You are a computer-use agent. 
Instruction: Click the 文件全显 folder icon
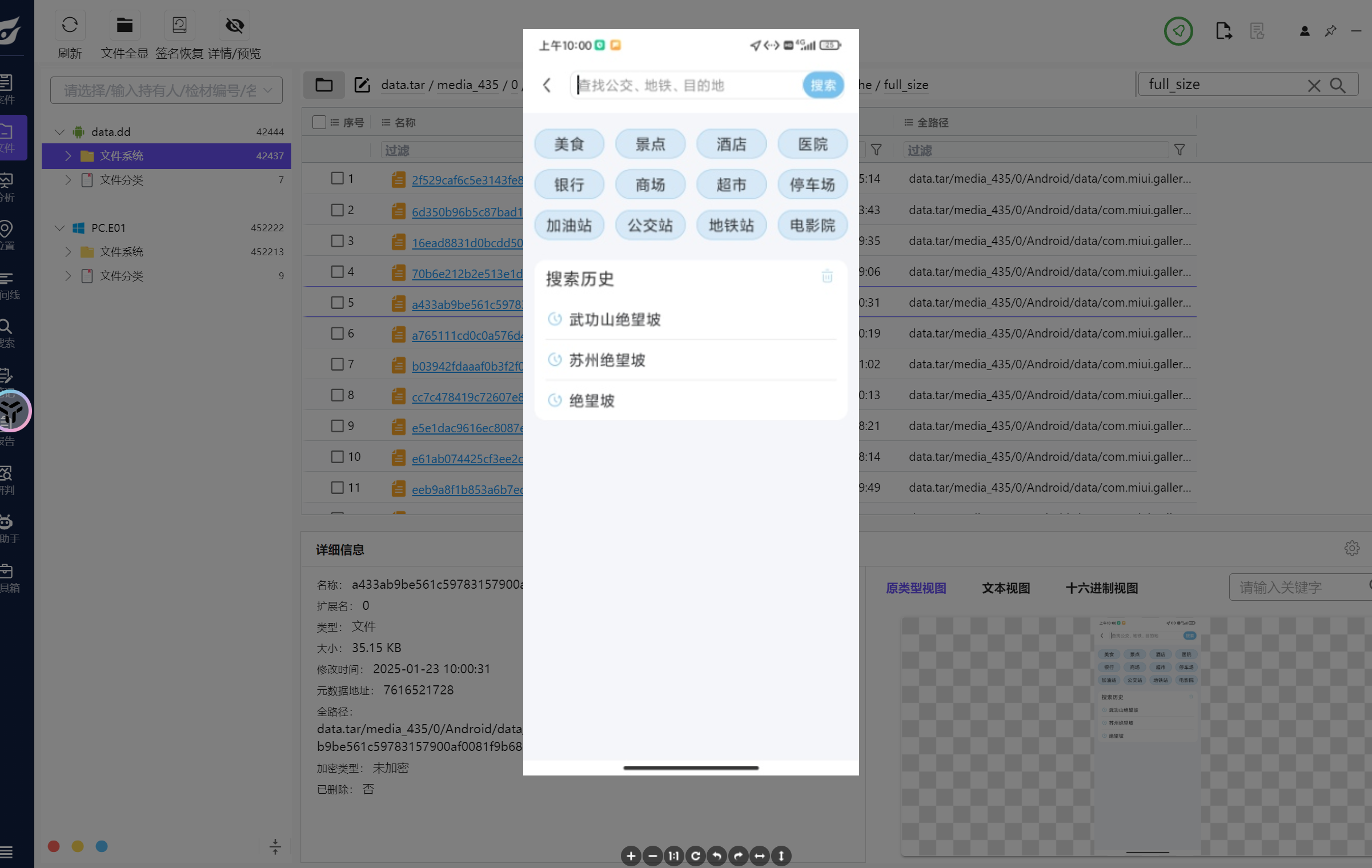coord(124,26)
